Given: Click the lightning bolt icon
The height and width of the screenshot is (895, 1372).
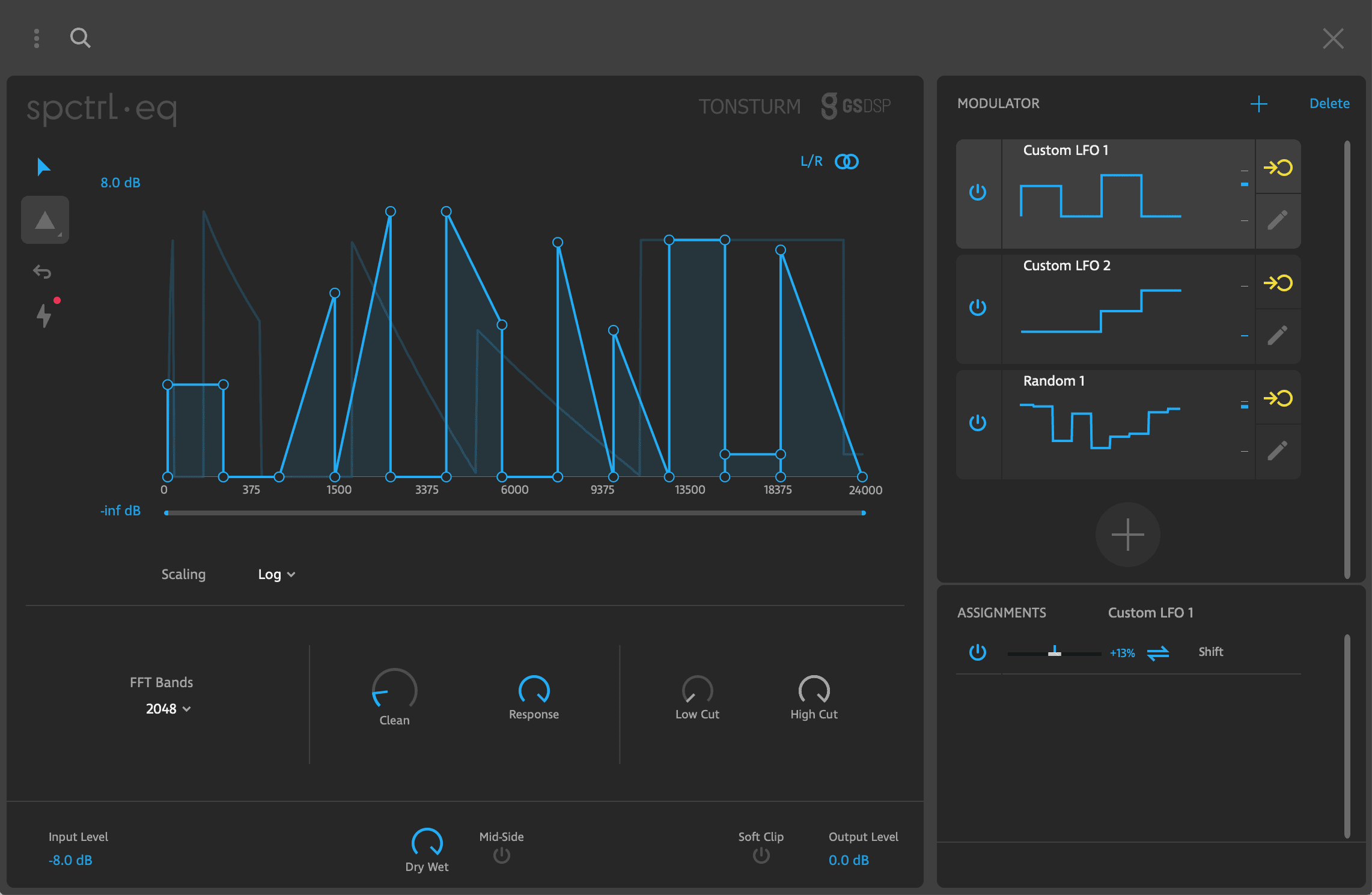Looking at the screenshot, I should 44,315.
